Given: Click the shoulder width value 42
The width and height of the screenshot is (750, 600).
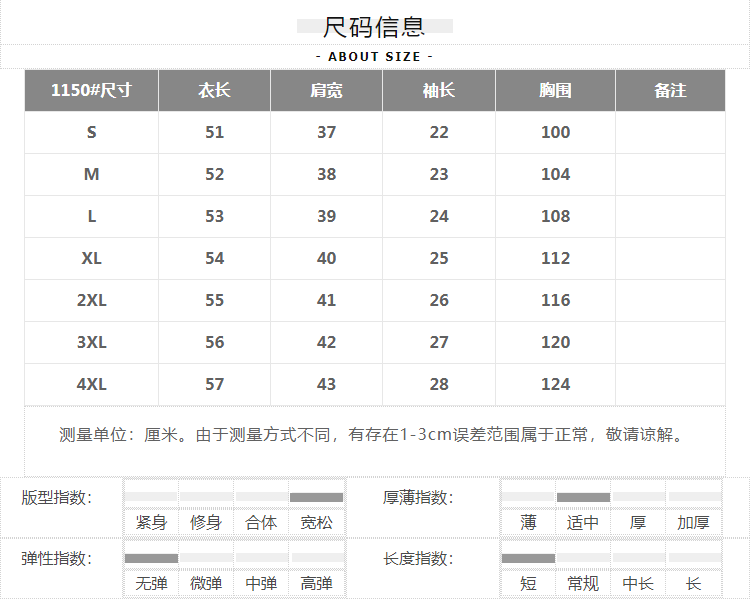Looking at the screenshot, I should pos(326,342).
